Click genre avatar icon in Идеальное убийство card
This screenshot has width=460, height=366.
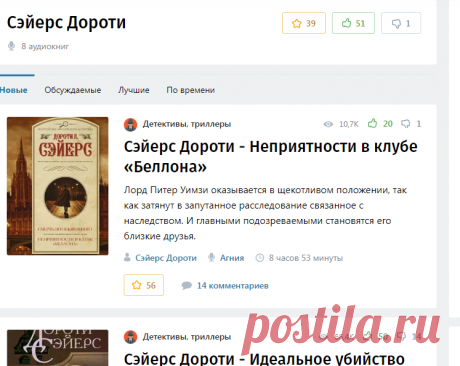tap(131, 337)
